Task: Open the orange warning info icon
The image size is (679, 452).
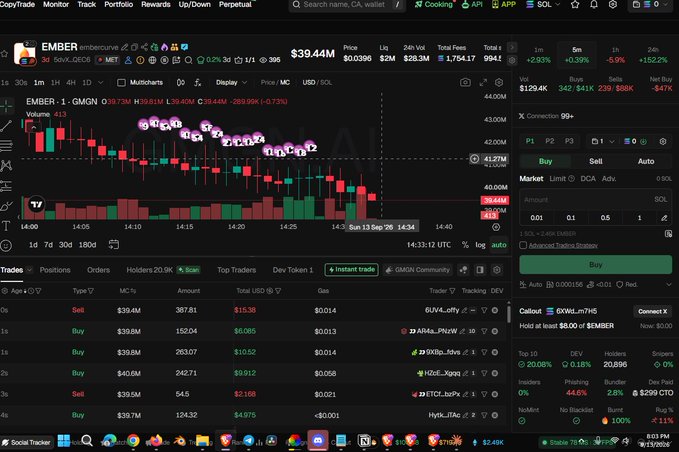Action: tap(140, 60)
